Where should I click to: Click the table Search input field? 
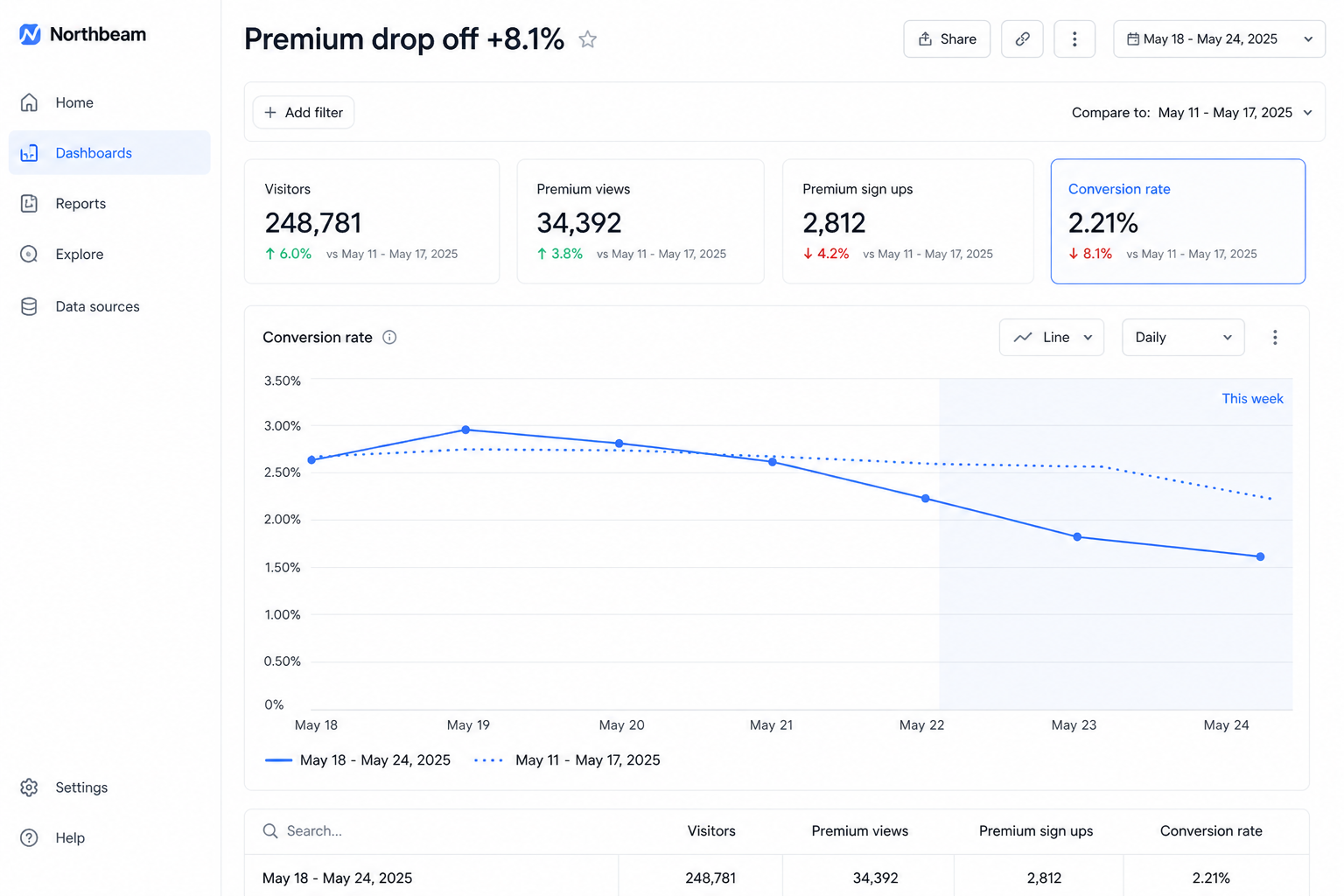[430, 831]
